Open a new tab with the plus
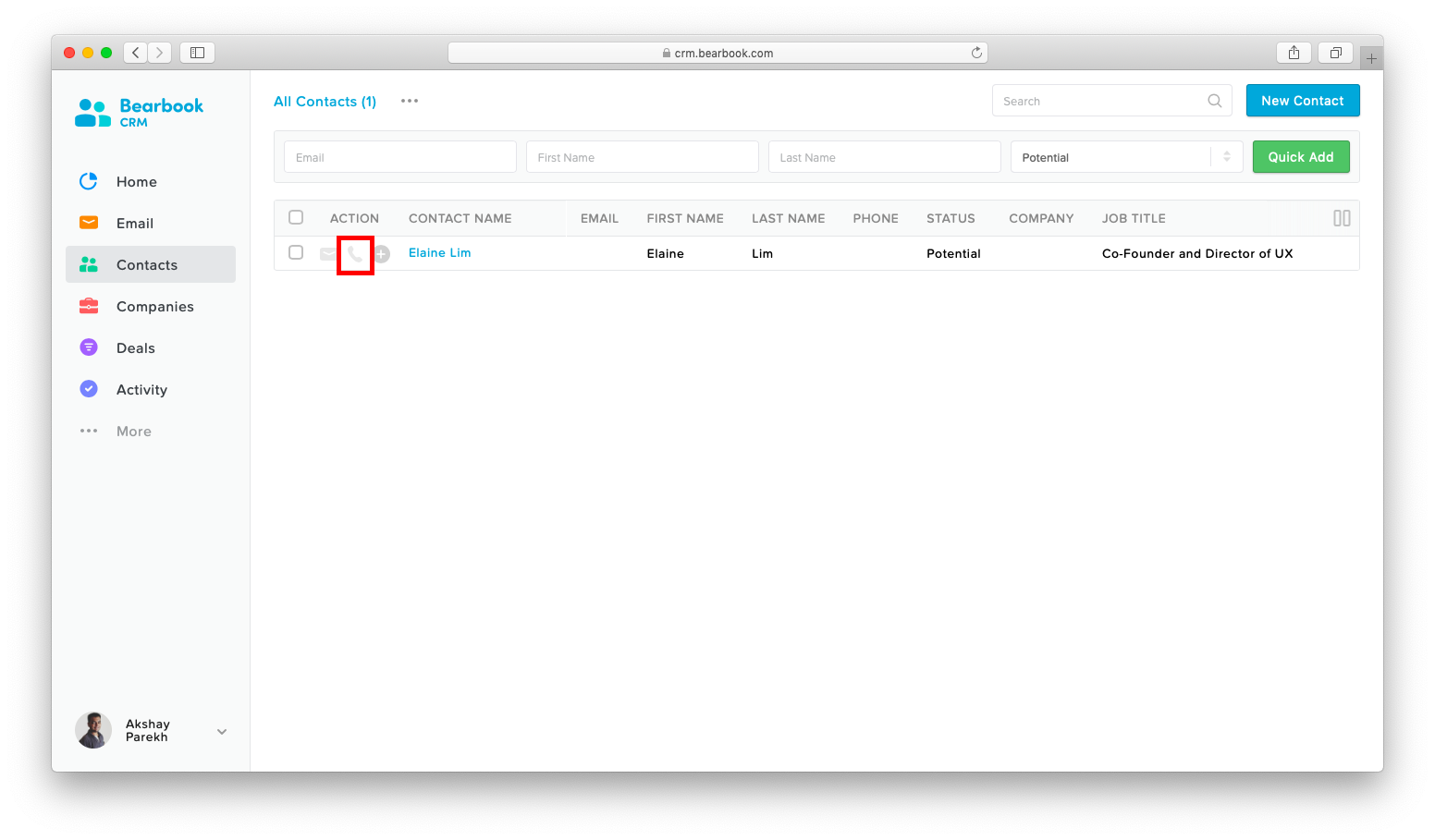 click(1371, 58)
